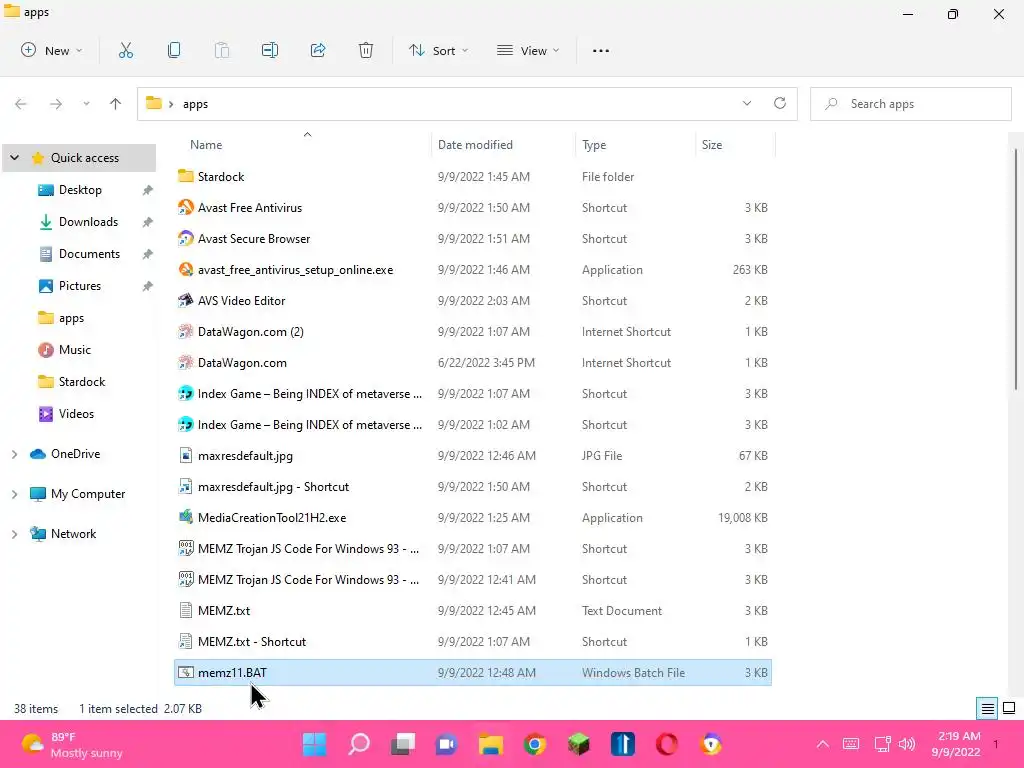The width and height of the screenshot is (1024, 768).
Task: Open the View options dropdown
Action: point(528,50)
